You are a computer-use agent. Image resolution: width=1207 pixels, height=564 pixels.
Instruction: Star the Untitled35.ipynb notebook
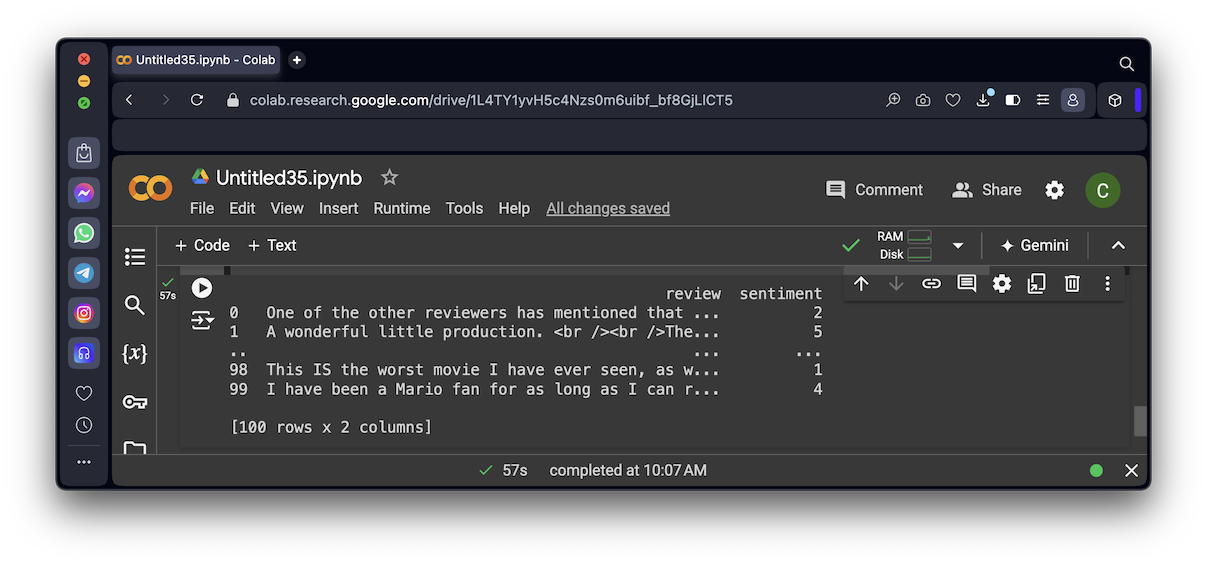click(389, 178)
